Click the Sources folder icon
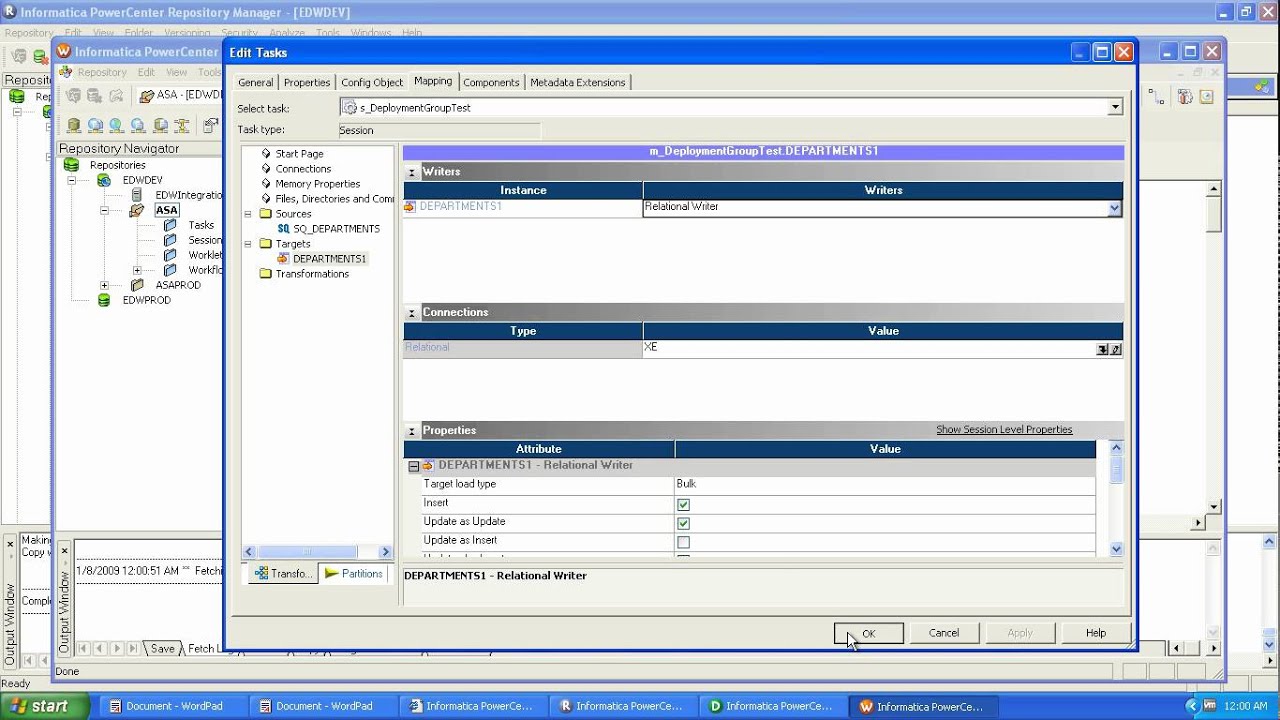Viewport: 1280px width, 720px height. click(265, 214)
